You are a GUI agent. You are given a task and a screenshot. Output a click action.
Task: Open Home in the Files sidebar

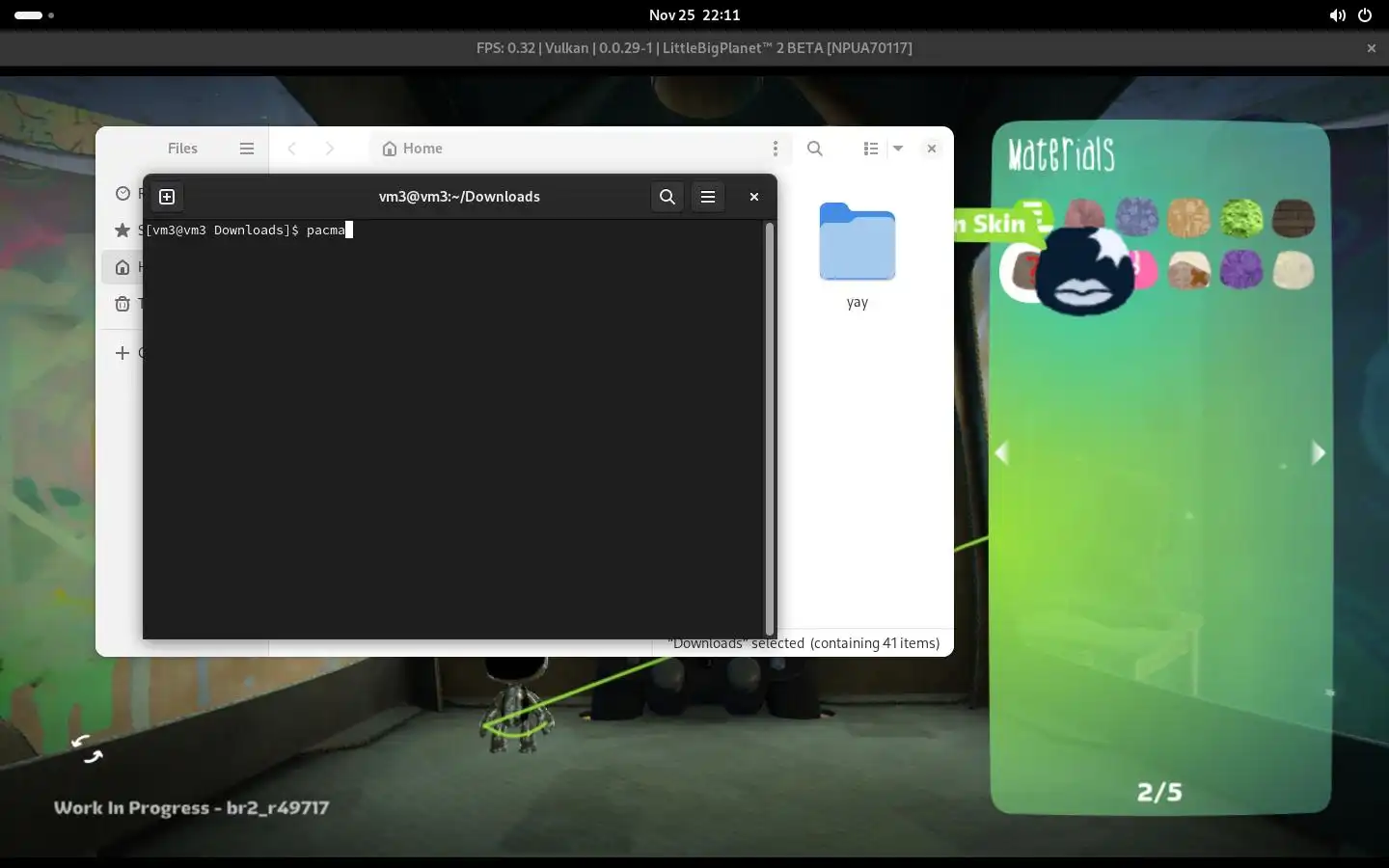tap(123, 267)
